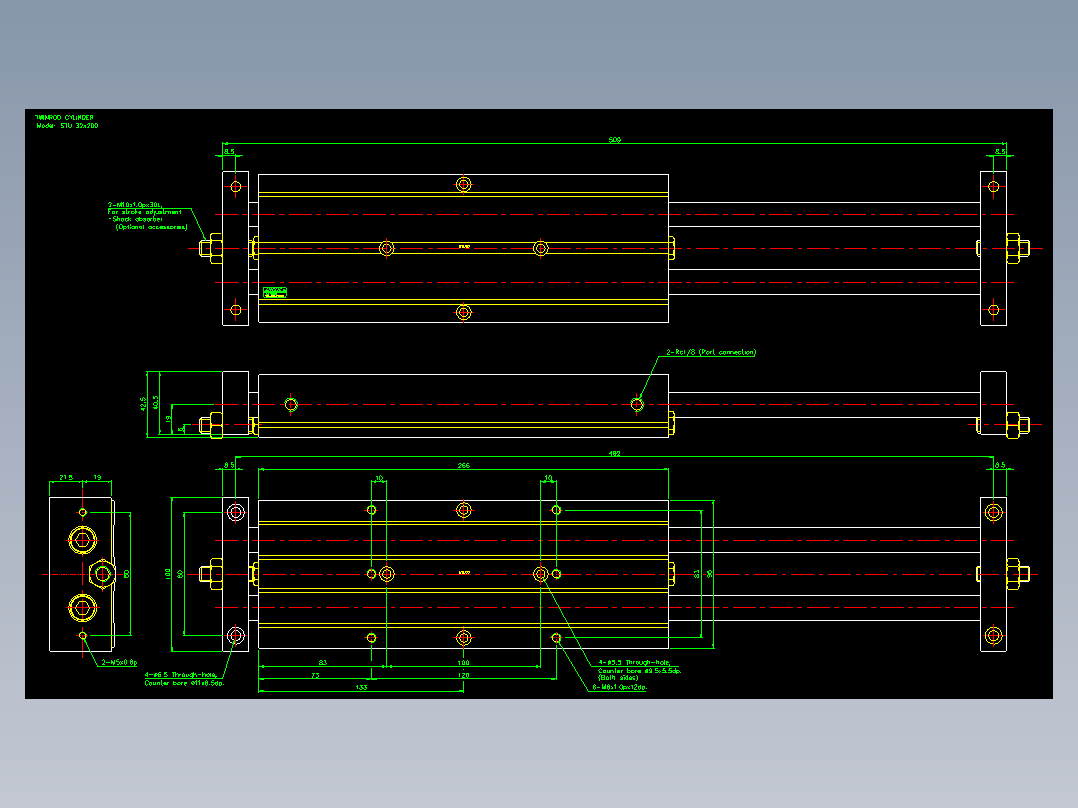
Task: Select the "Counter bore ø11x6.5dp." note
Action: click(x=184, y=684)
